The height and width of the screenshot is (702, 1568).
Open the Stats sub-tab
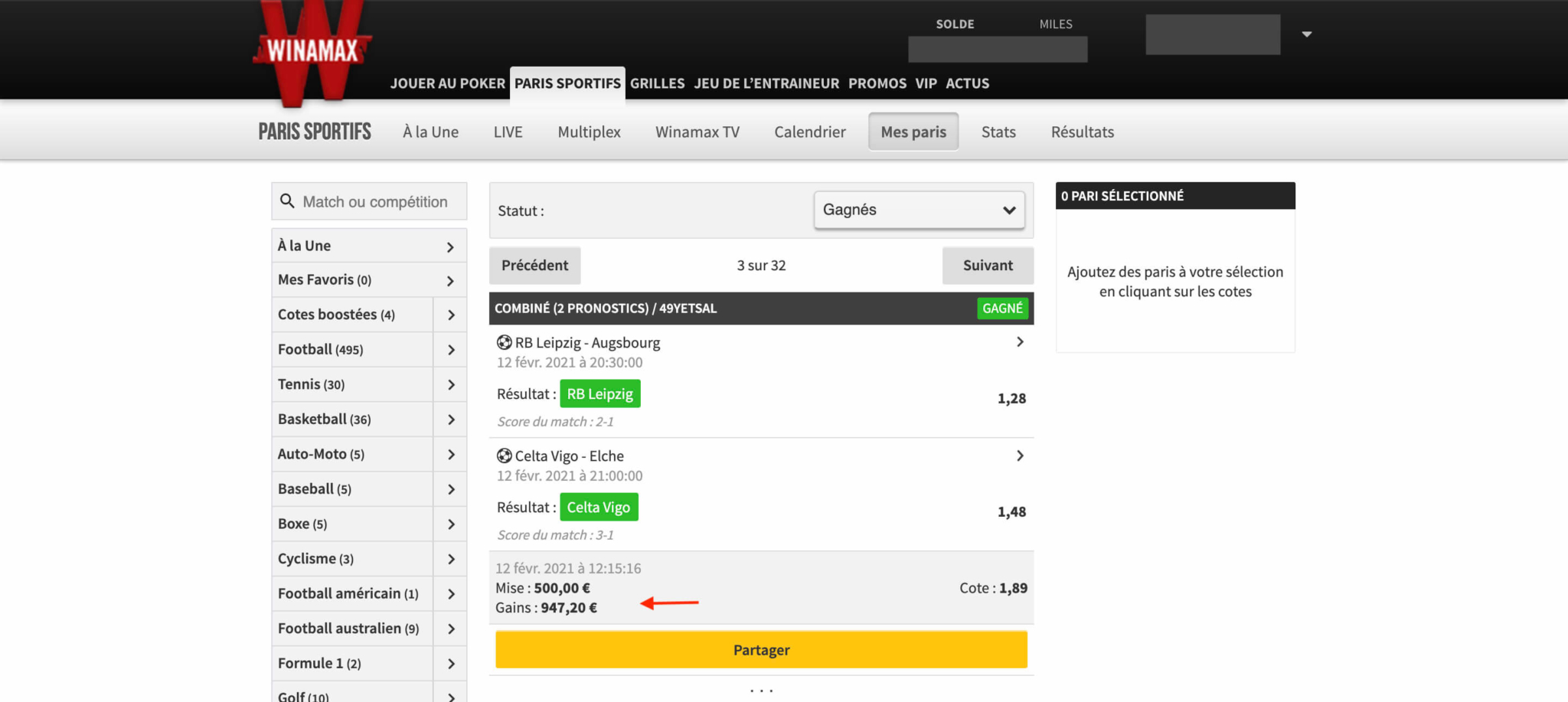999,132
